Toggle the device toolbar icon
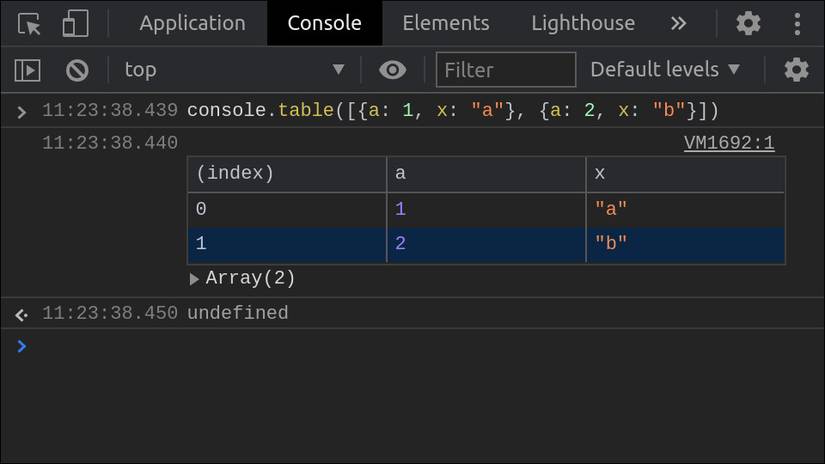The height and width of the screenshot is (464, 825). pos(75,23)
